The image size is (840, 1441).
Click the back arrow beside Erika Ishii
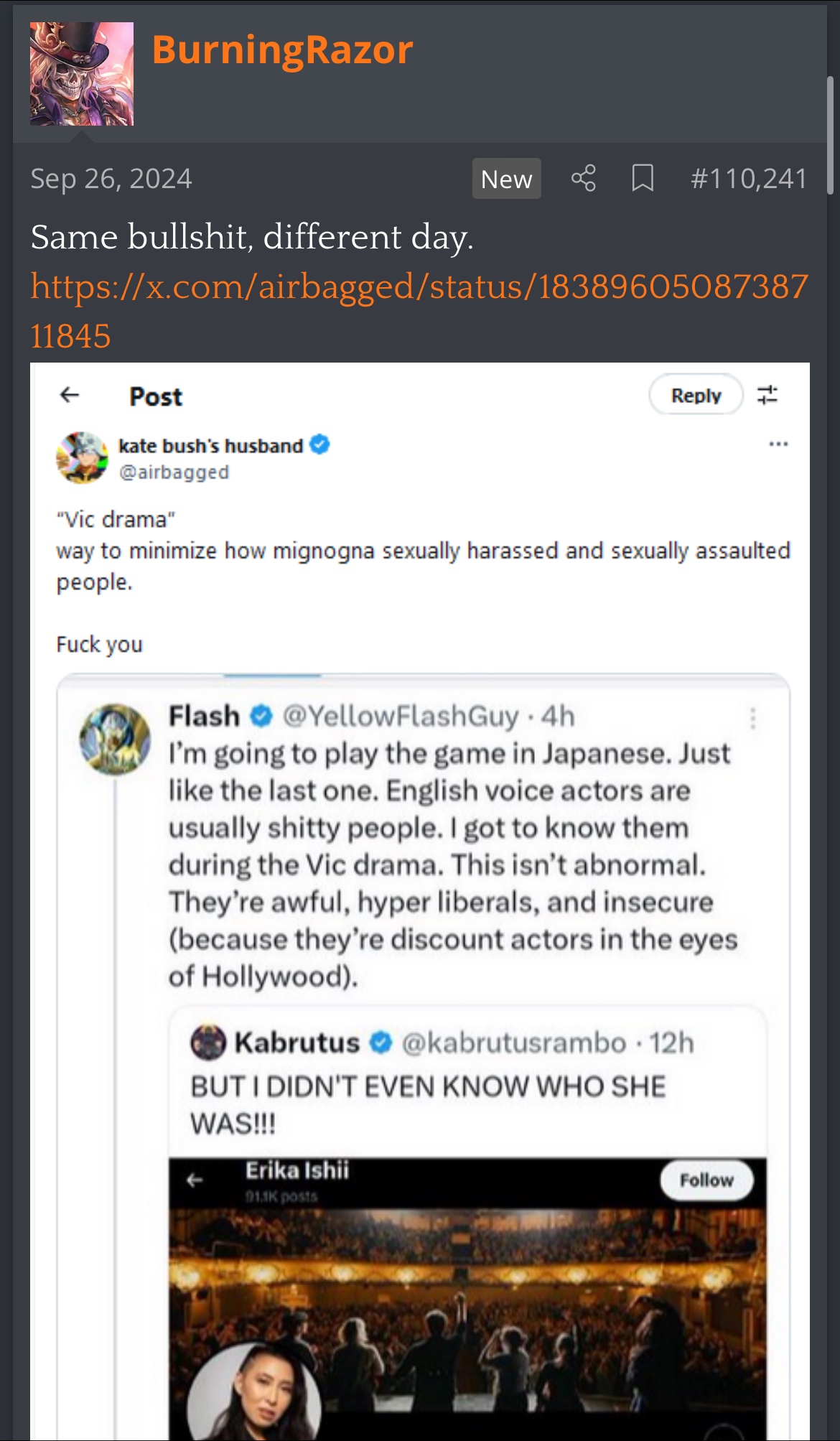tap(195, 1180)
